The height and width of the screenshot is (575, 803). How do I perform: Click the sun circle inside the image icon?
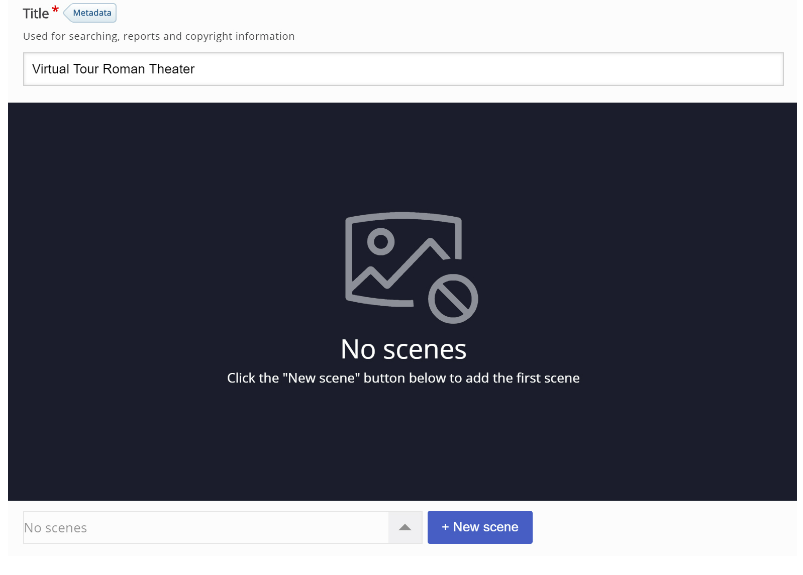coord(381,241)
